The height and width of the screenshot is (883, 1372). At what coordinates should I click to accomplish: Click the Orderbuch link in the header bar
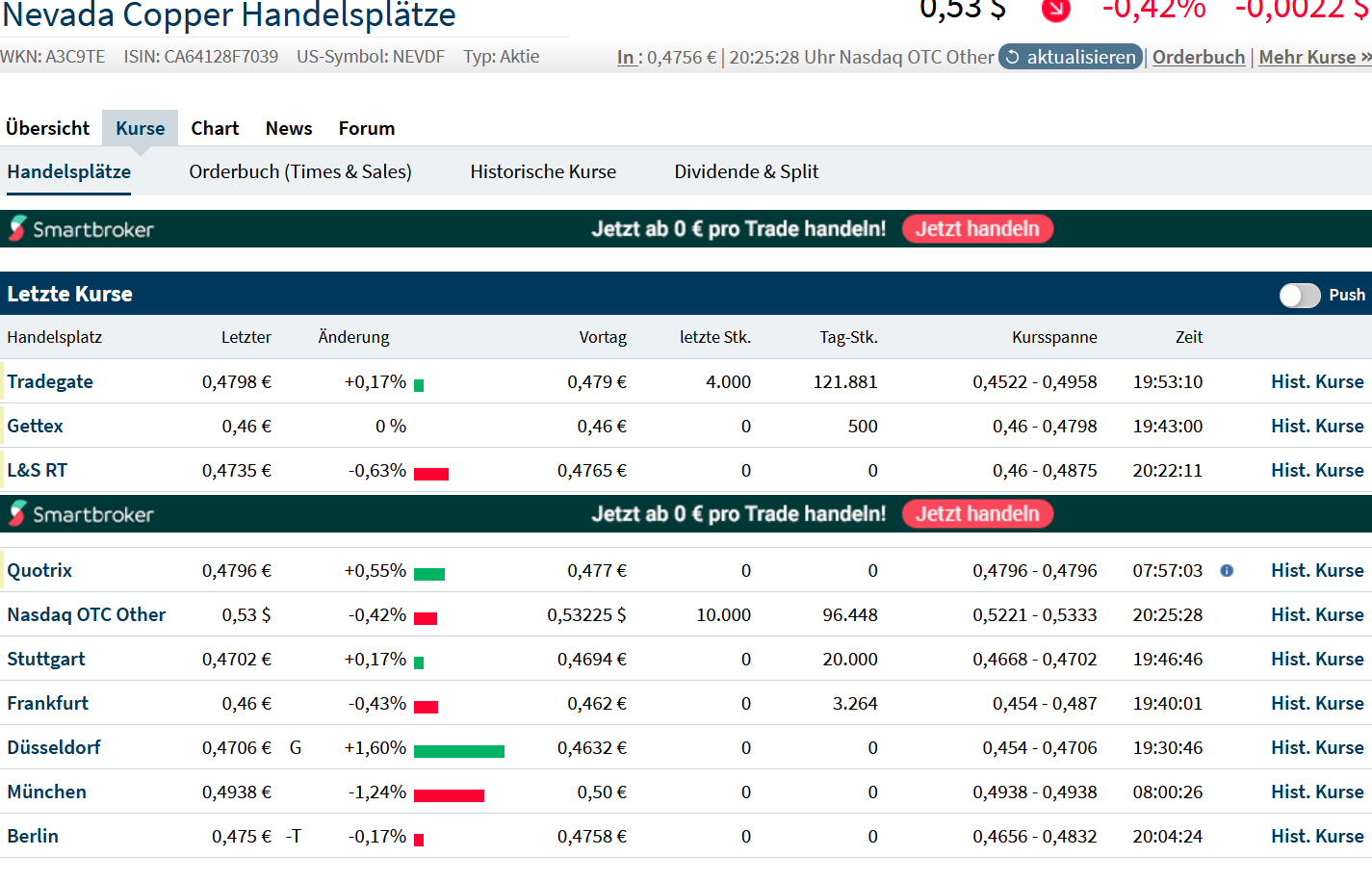(1199, 58)
